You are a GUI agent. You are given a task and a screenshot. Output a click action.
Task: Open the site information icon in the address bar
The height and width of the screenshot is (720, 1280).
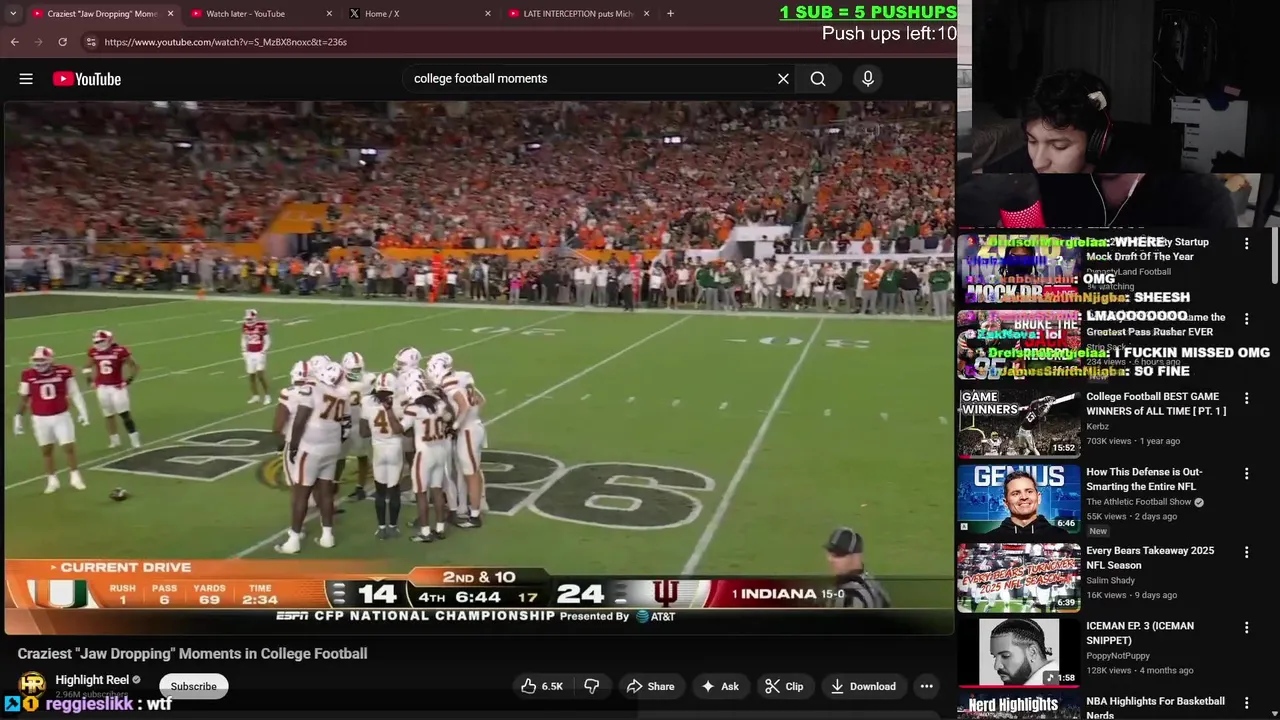(91, 42)
